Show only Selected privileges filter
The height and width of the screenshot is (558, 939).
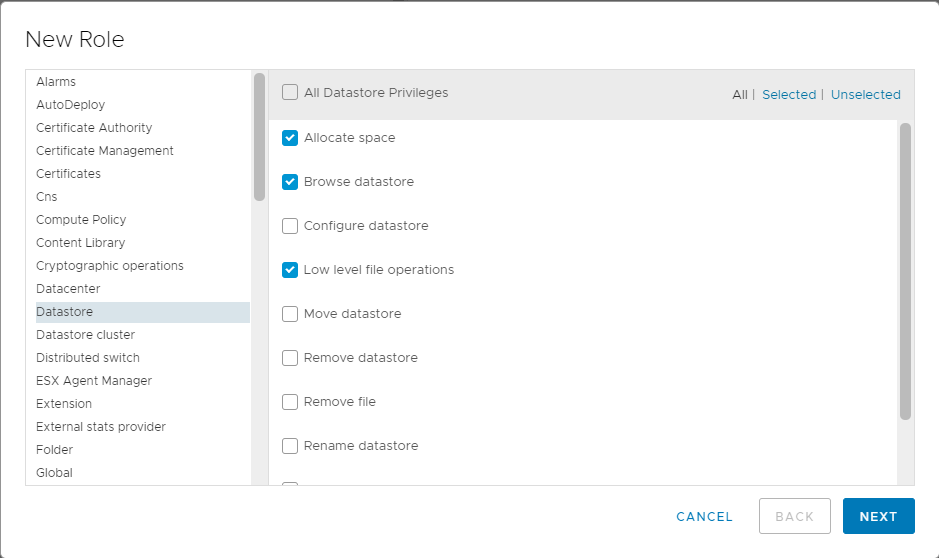coord(788,95)
